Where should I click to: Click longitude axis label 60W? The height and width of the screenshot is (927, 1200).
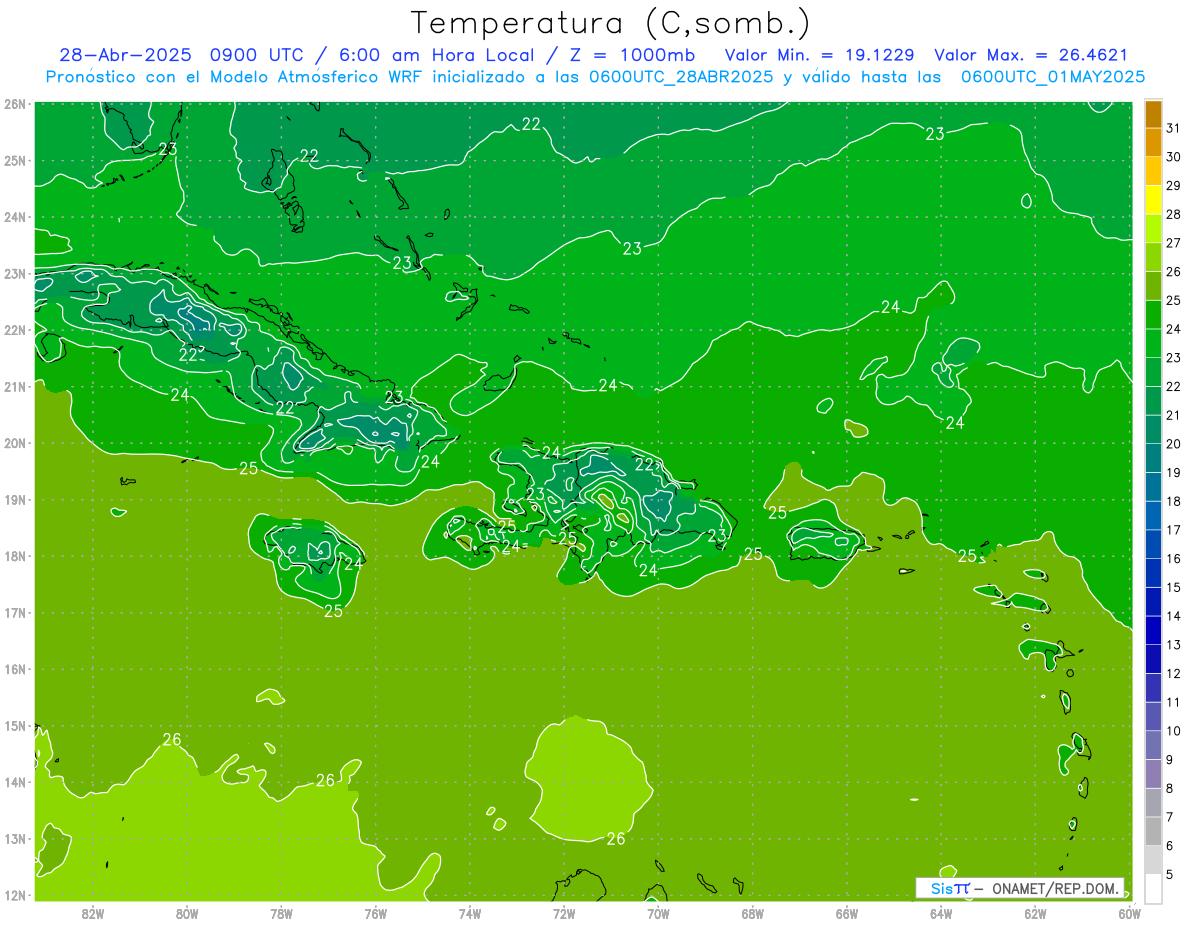tap(1129, 912)
